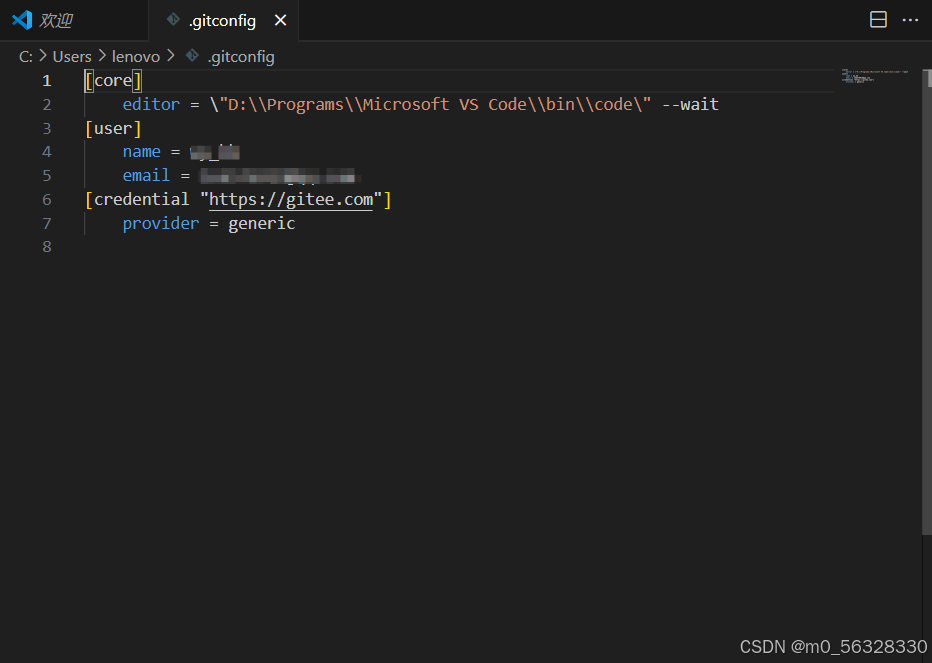Place cursor on "provider = generic"
Screen dimensions: 932x663
coord(208,223)
